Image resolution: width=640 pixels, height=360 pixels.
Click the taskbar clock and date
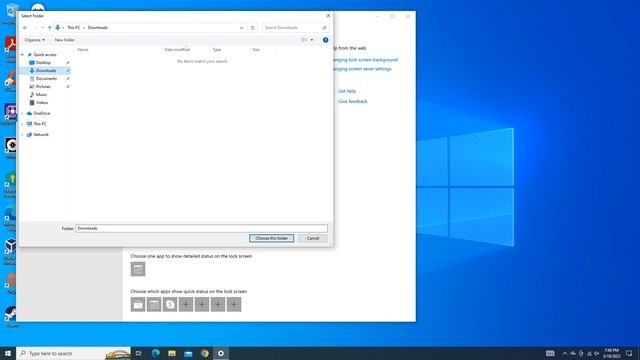click(x=611, y=353)
